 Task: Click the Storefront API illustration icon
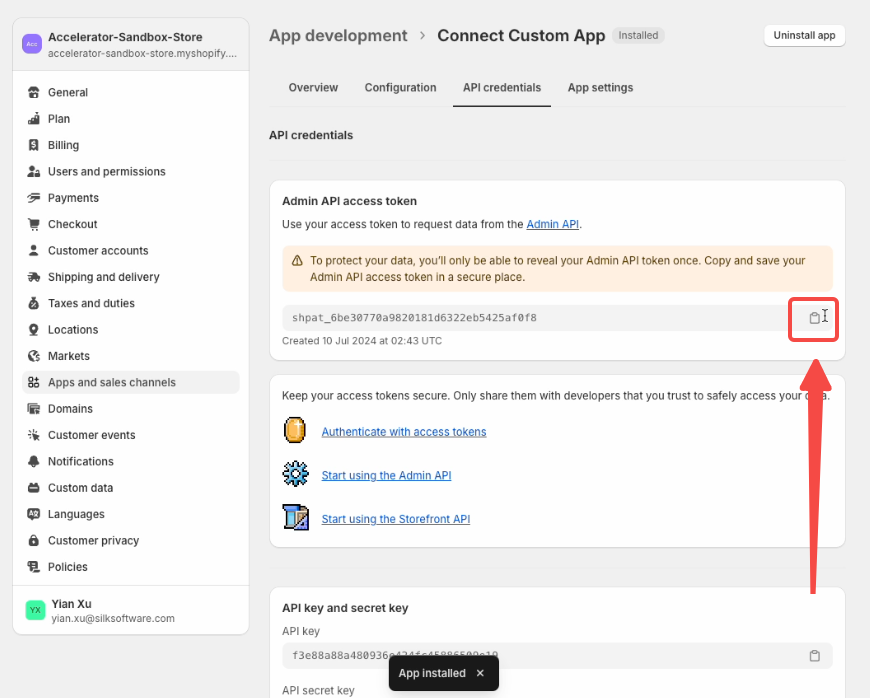point(295,518)
